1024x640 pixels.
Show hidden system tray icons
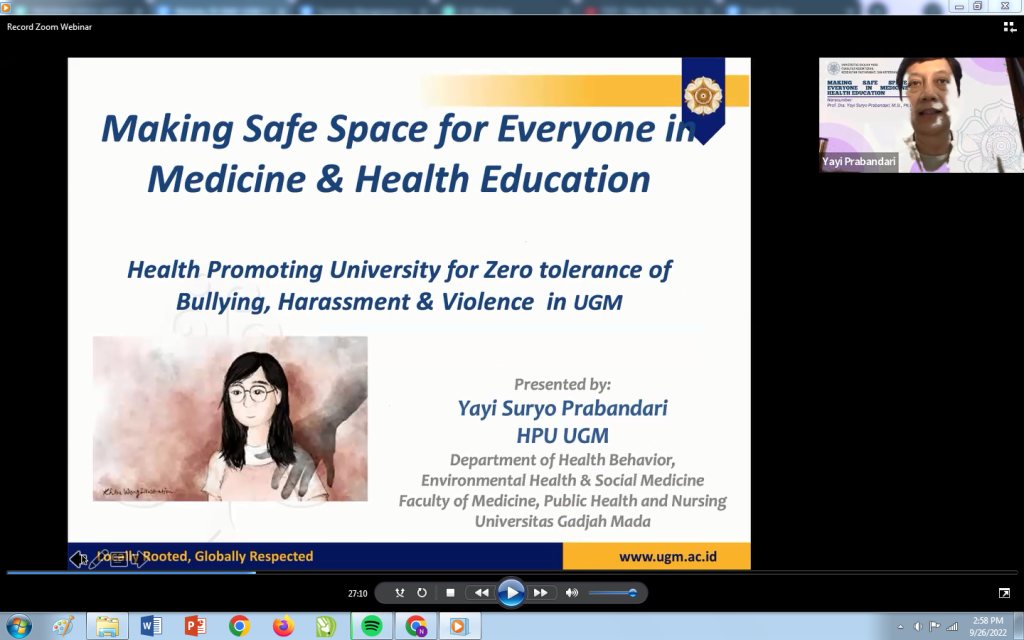pyautogui.click(x=901, y=627)
